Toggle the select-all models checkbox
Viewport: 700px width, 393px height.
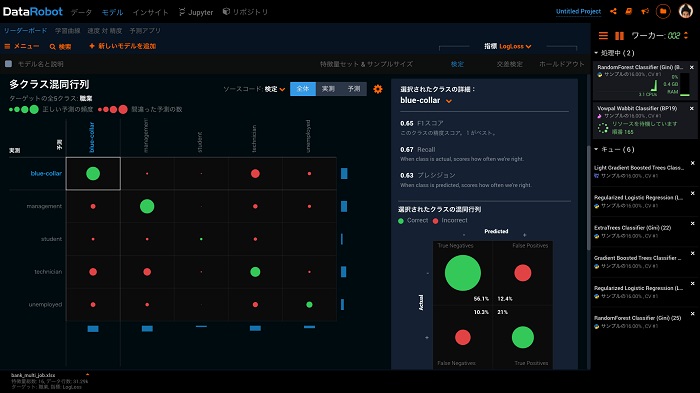[x=8, y=64]
